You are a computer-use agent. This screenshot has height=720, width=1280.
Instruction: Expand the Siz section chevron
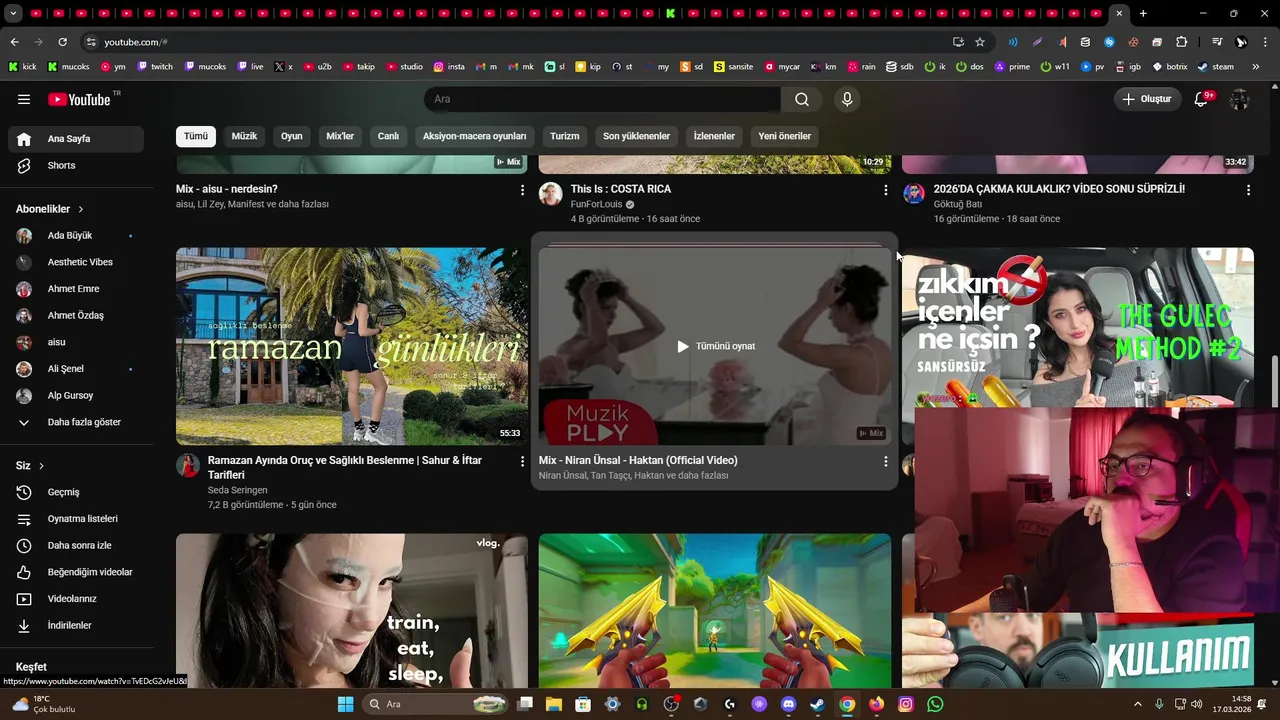(x=41, y=466)
